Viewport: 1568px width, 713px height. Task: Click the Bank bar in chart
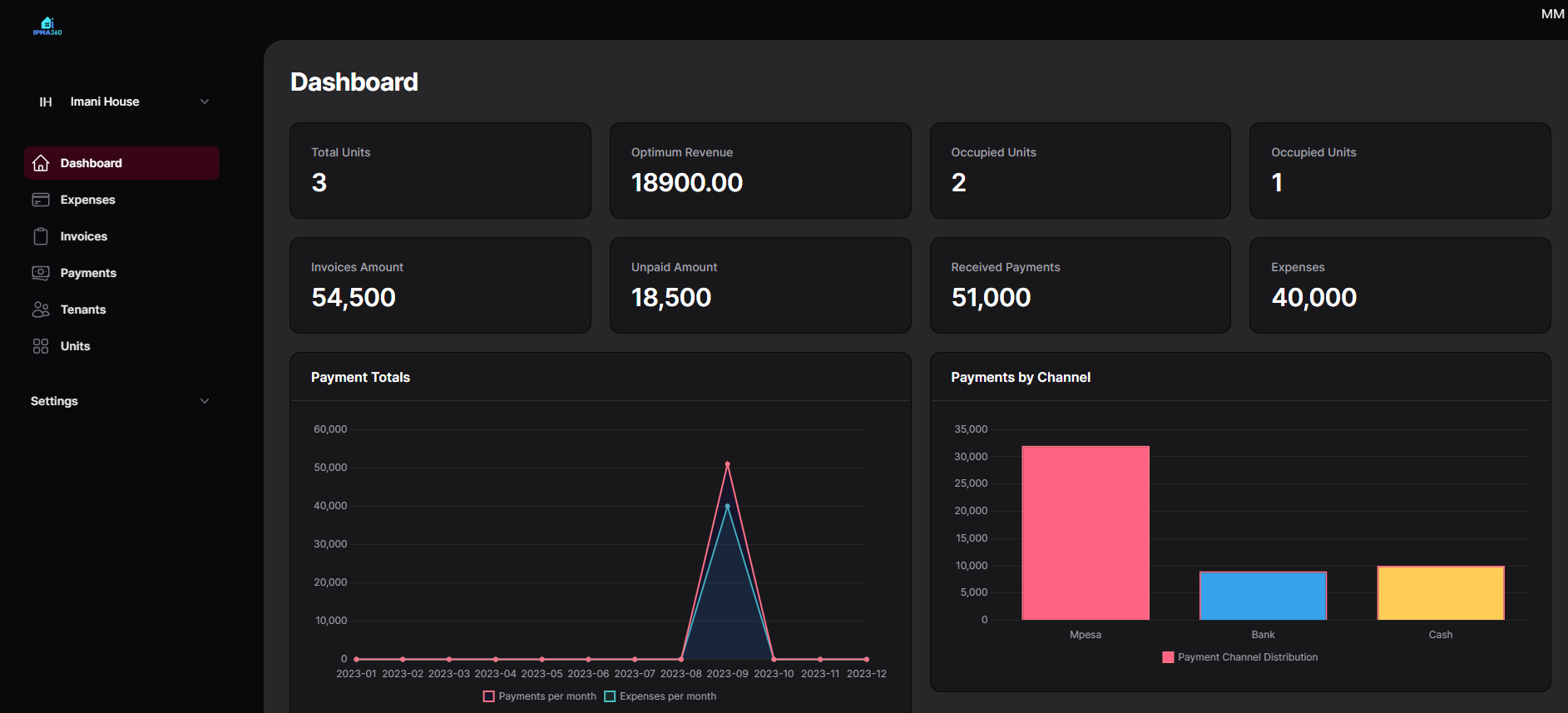pyautogui.click(x=1263, y=596)
